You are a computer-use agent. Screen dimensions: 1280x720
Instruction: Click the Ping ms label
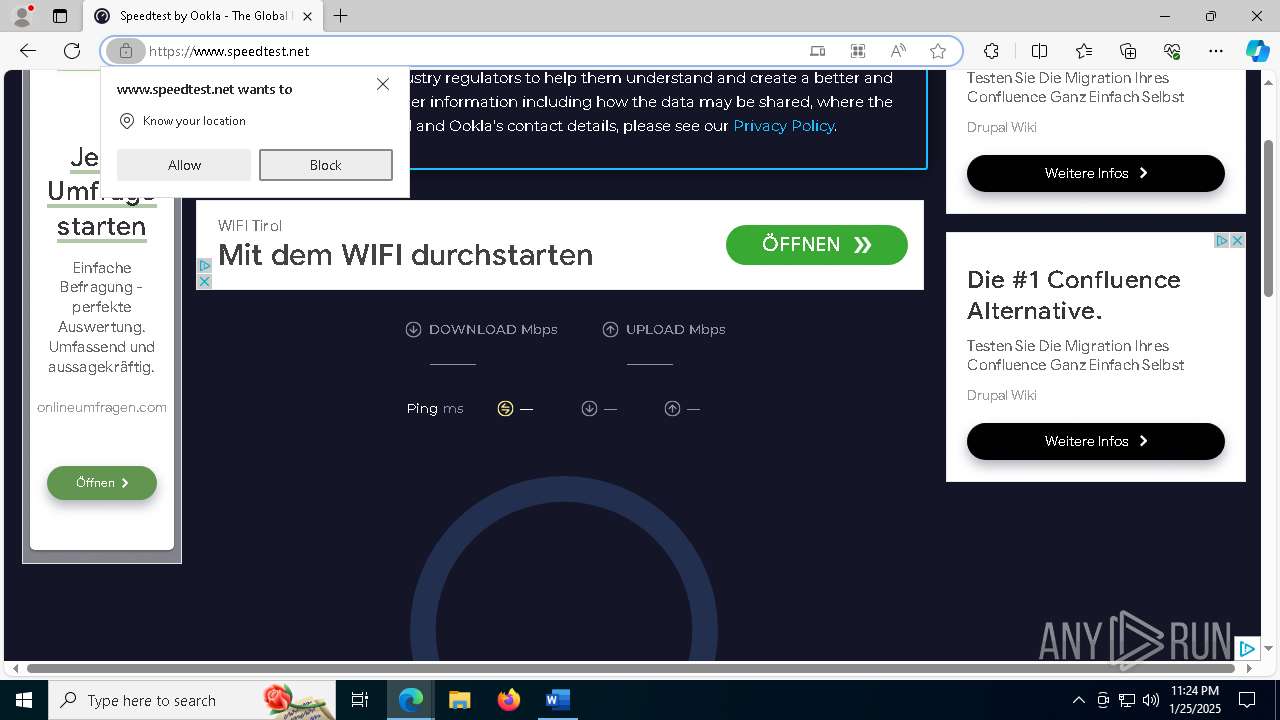pos(435,408)
